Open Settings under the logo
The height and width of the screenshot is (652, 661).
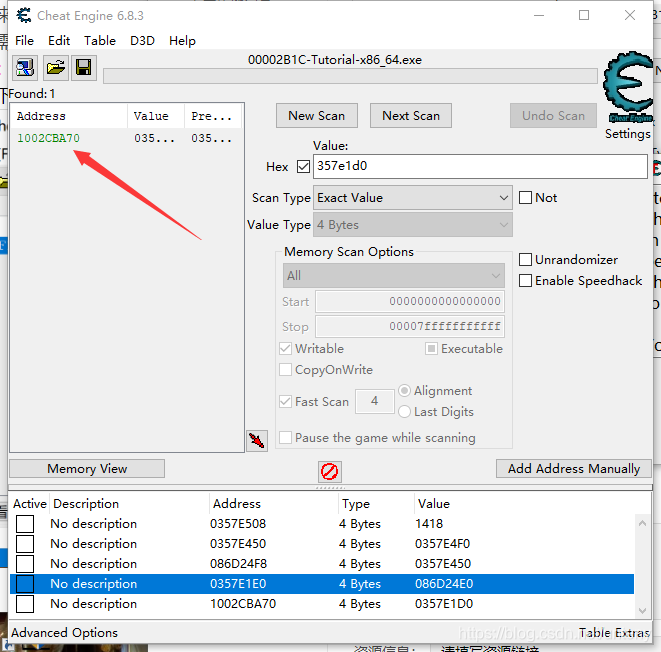(x=628, y=134)
